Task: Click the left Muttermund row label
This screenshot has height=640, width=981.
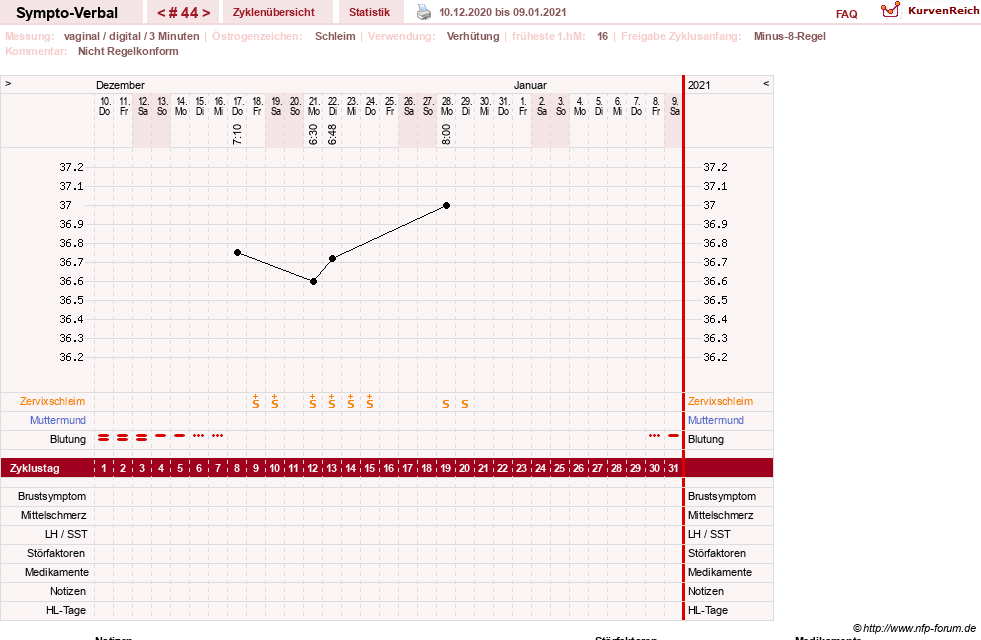Action: [58, 420]
